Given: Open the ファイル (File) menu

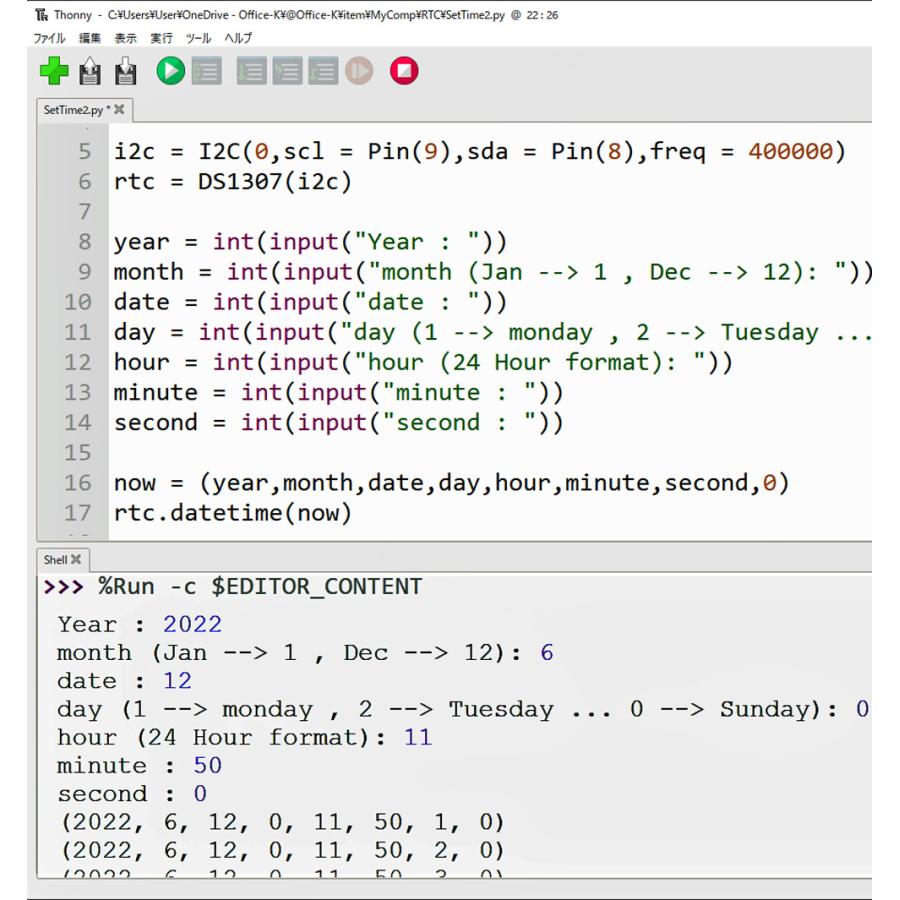Looking at the screenshot, I should click(x=51, y=38).
